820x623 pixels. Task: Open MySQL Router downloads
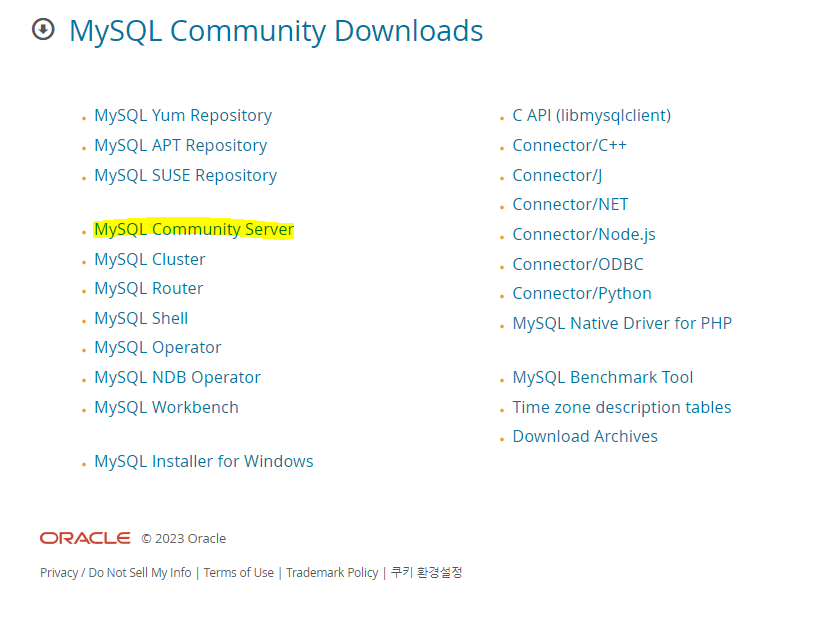point(149,289)
